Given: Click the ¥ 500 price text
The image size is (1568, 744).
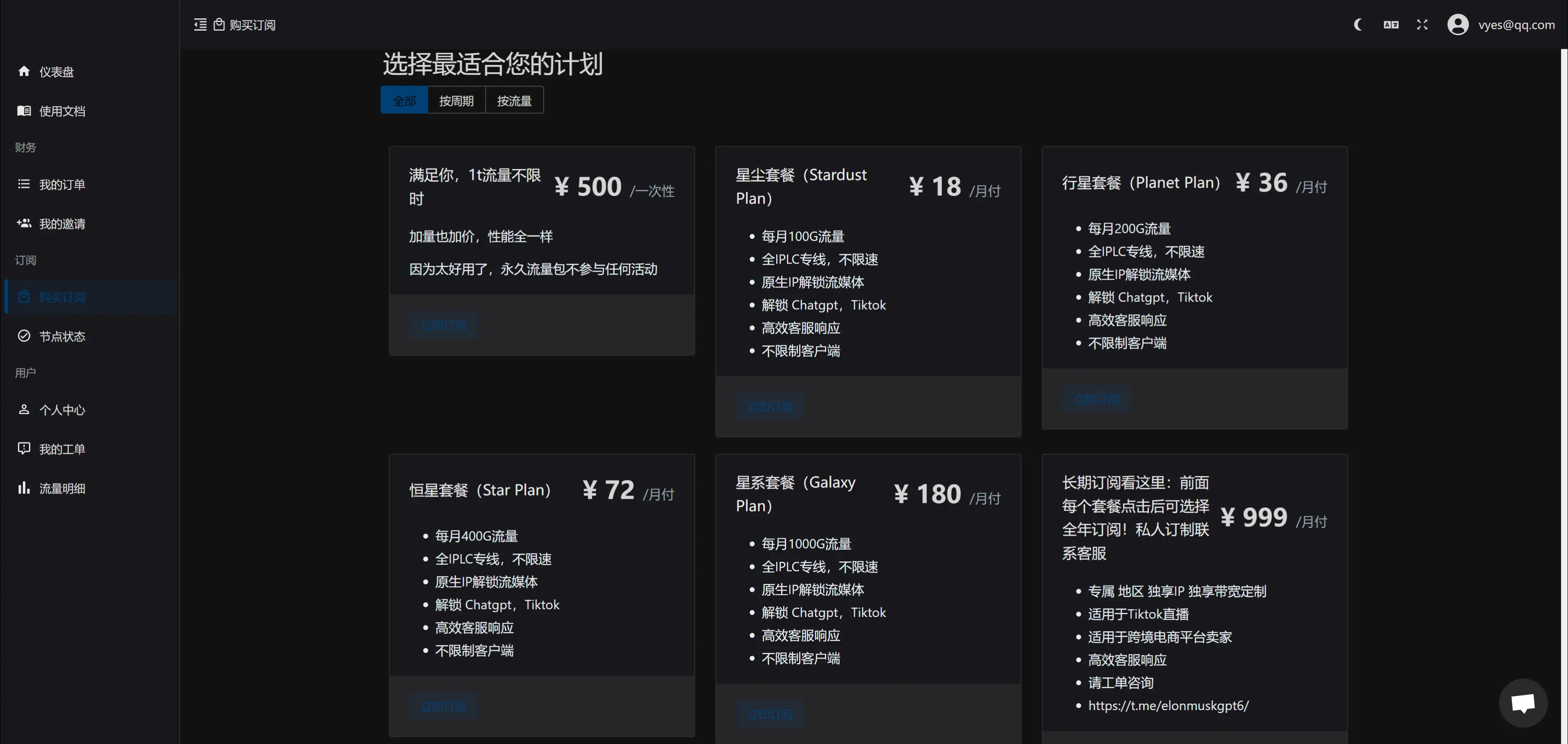Looking at the screenshot, I should pyautogui.click(x=588, y=186).
